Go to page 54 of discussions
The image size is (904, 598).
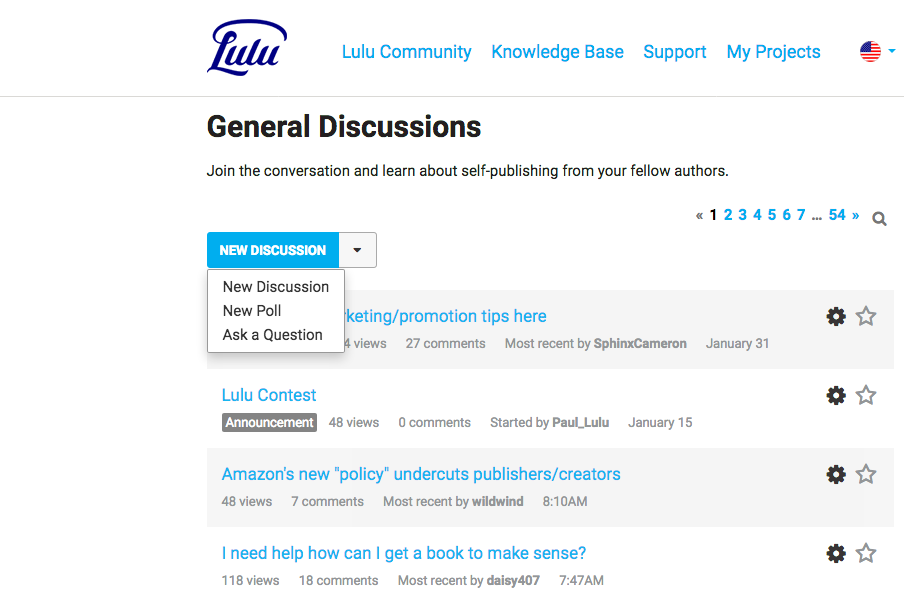837,215
